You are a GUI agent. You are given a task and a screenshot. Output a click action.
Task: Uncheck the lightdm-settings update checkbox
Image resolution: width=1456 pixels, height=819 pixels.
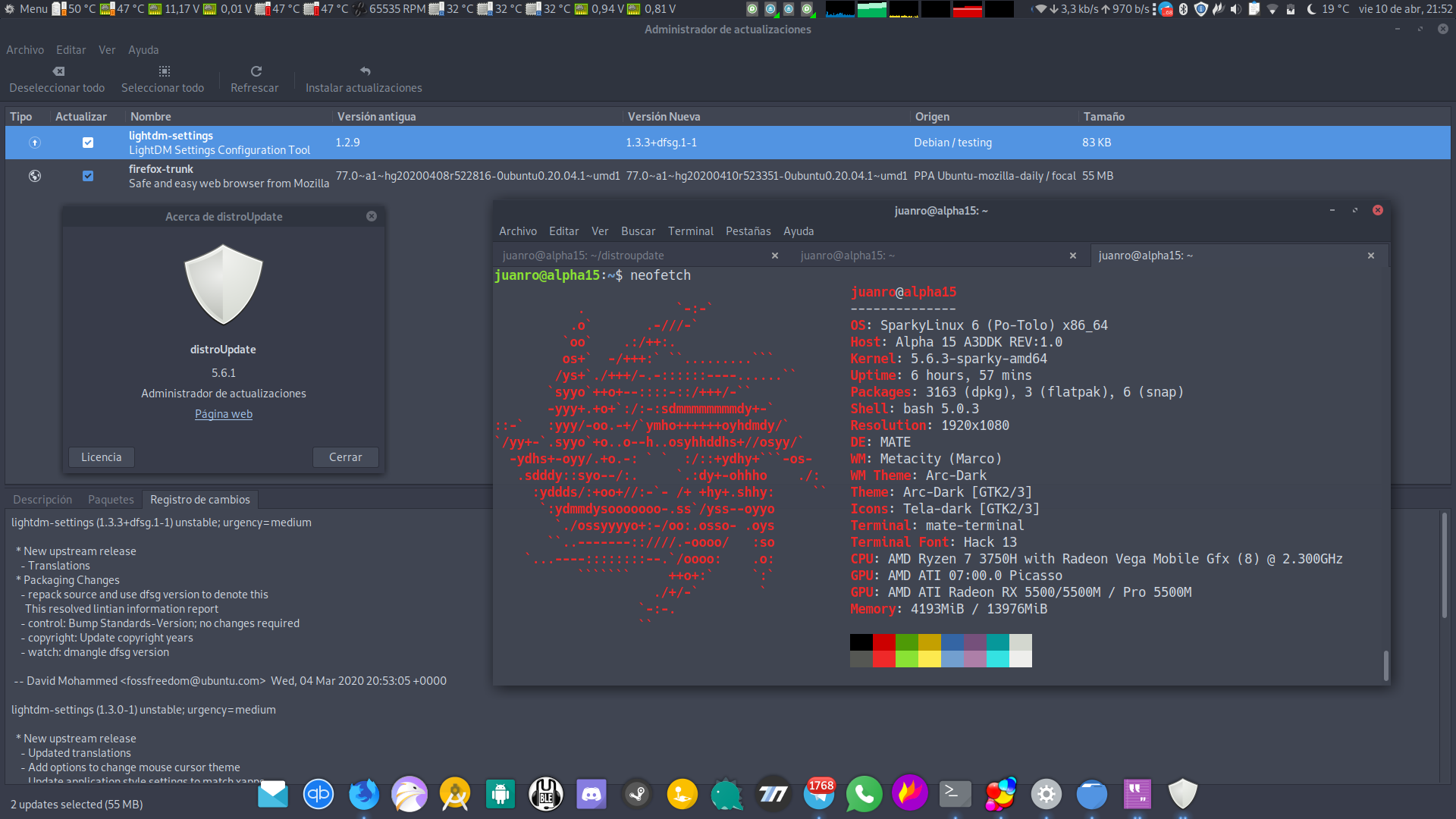88,143
